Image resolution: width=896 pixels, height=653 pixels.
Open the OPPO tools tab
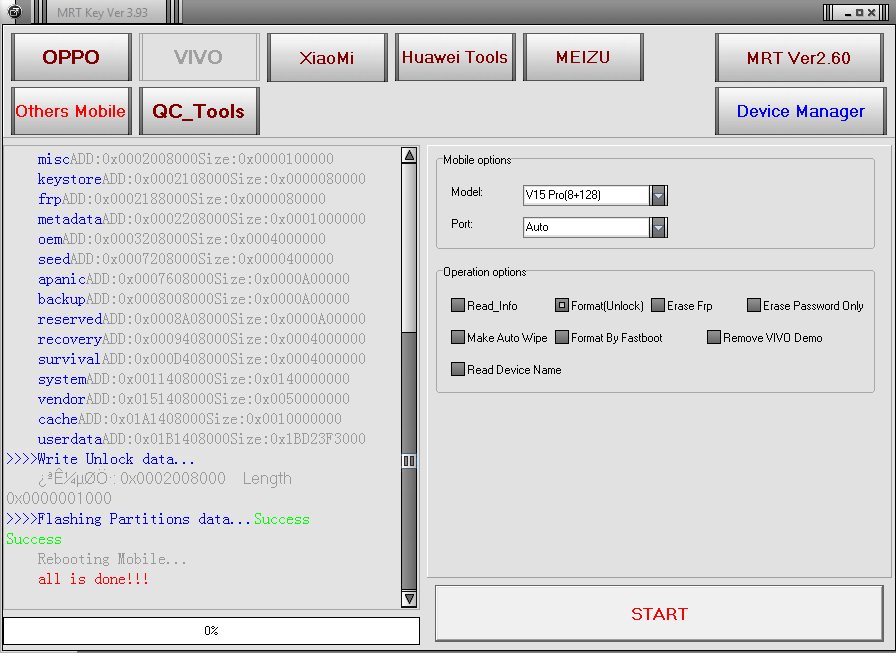pos(71,57)
